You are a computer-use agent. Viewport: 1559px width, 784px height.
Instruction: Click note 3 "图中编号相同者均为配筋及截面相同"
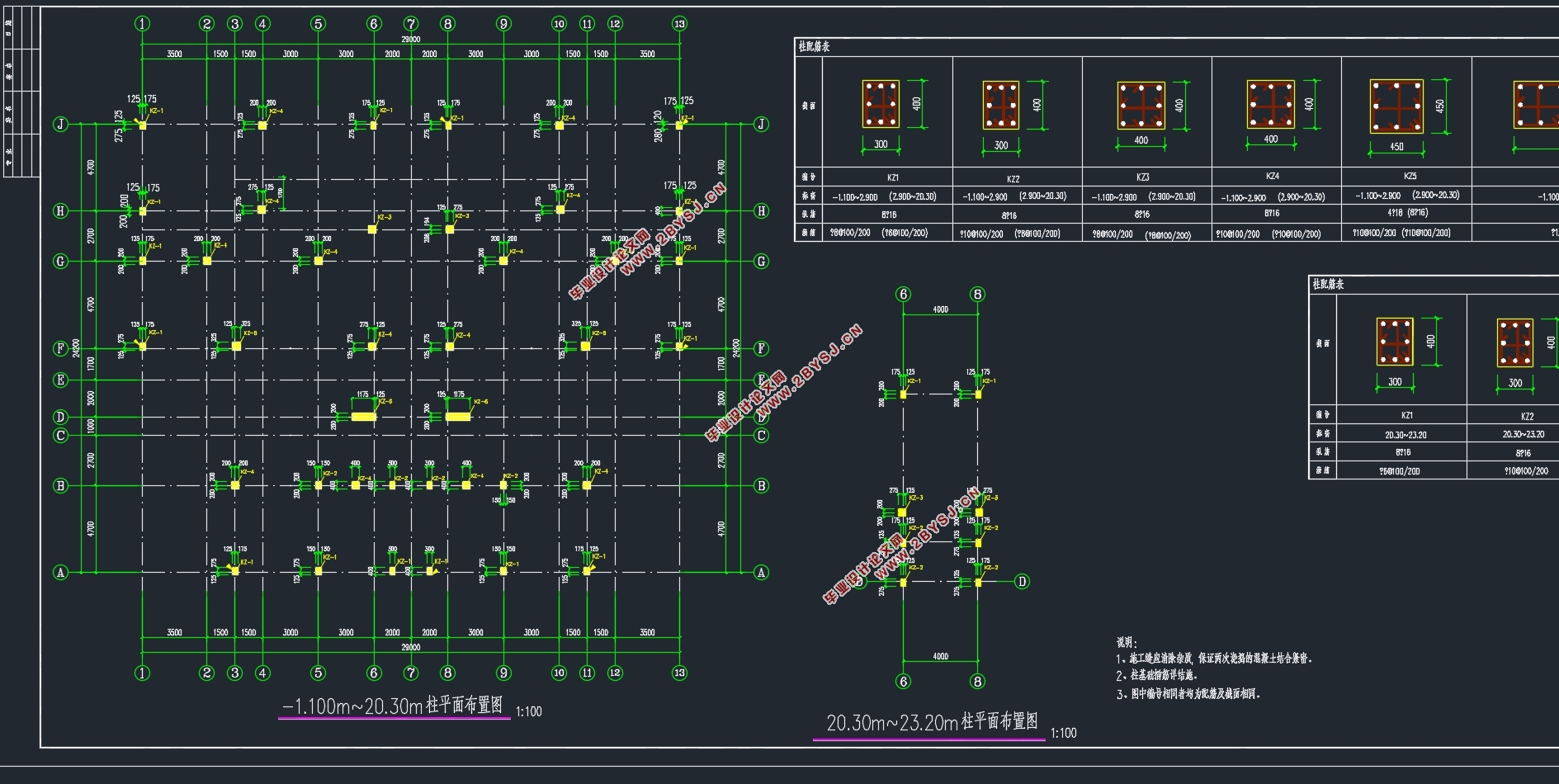click(1188, 694)
